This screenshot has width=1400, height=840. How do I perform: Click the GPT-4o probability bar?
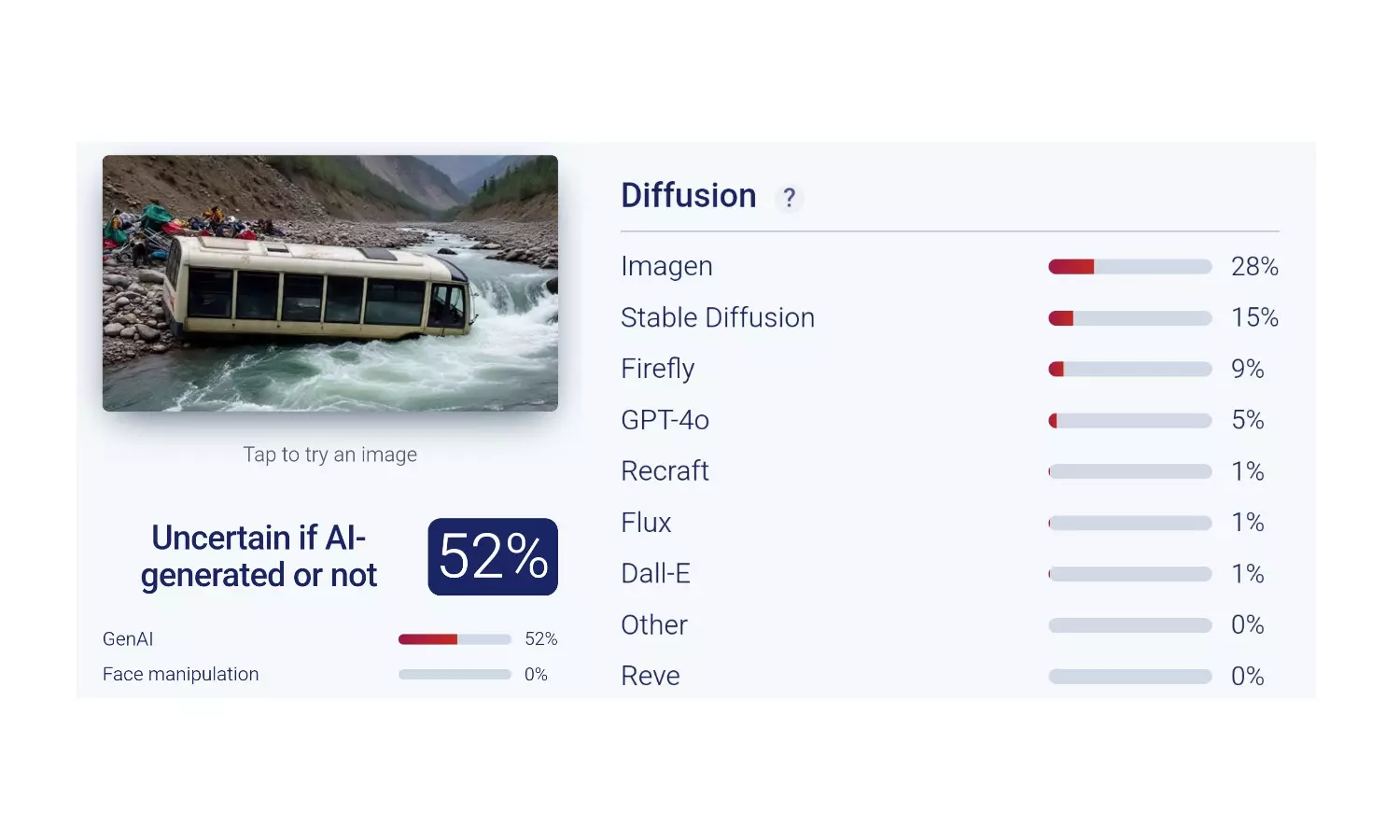(1130, 421)
